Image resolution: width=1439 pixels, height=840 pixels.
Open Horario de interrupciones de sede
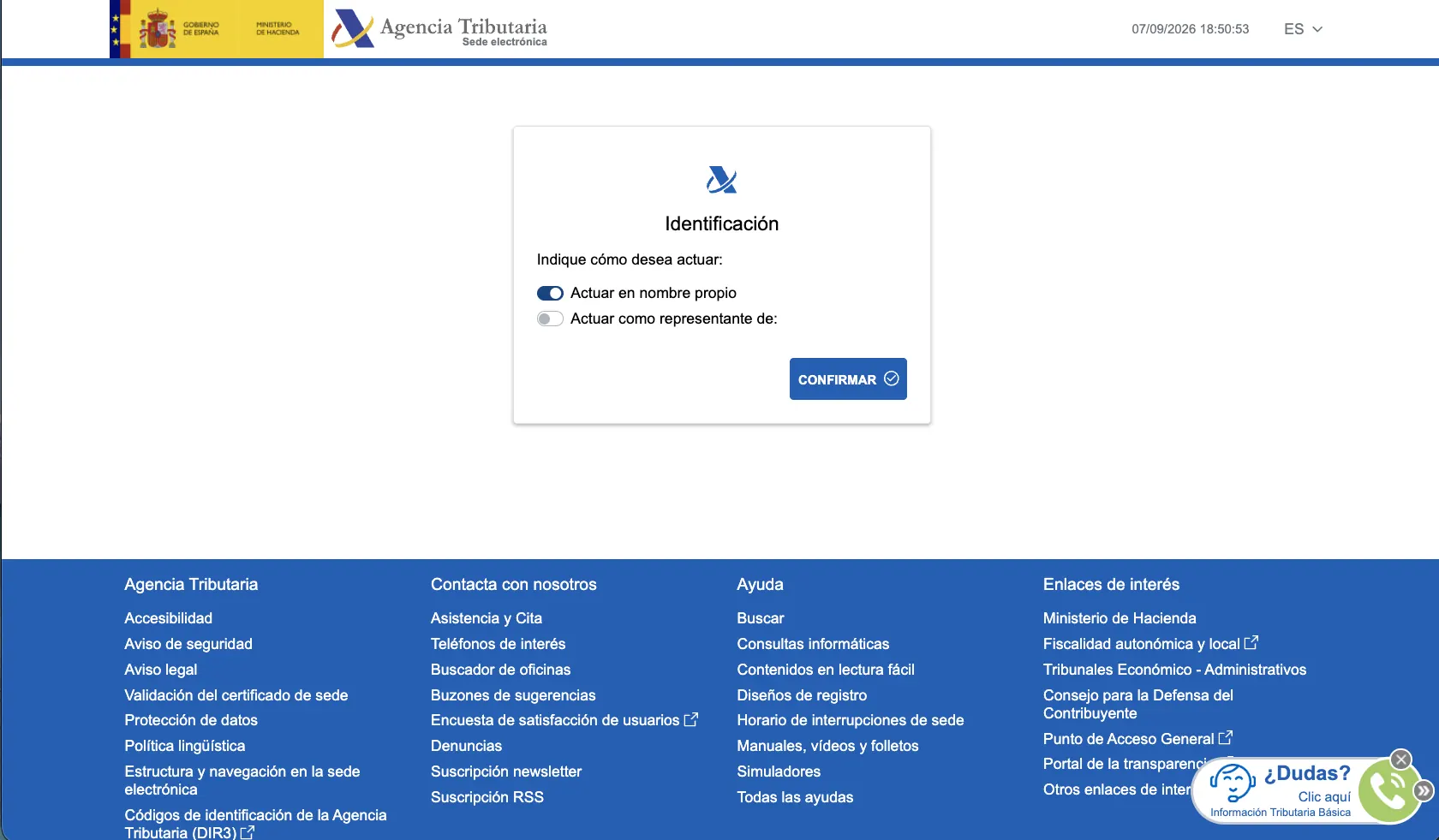[x=851, y=720]
